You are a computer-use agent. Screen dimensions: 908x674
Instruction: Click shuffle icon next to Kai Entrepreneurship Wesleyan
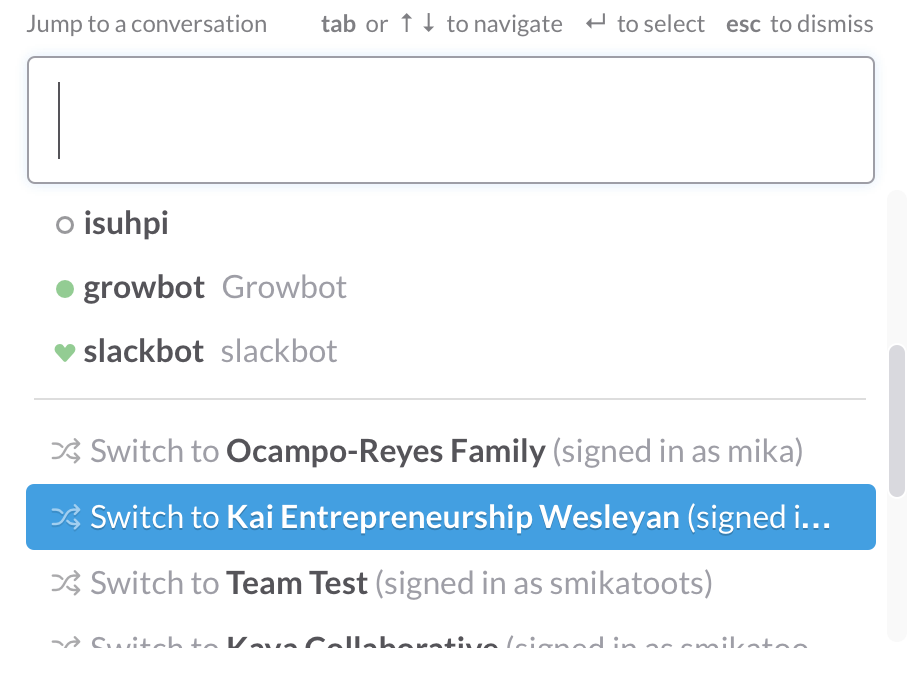65,517
